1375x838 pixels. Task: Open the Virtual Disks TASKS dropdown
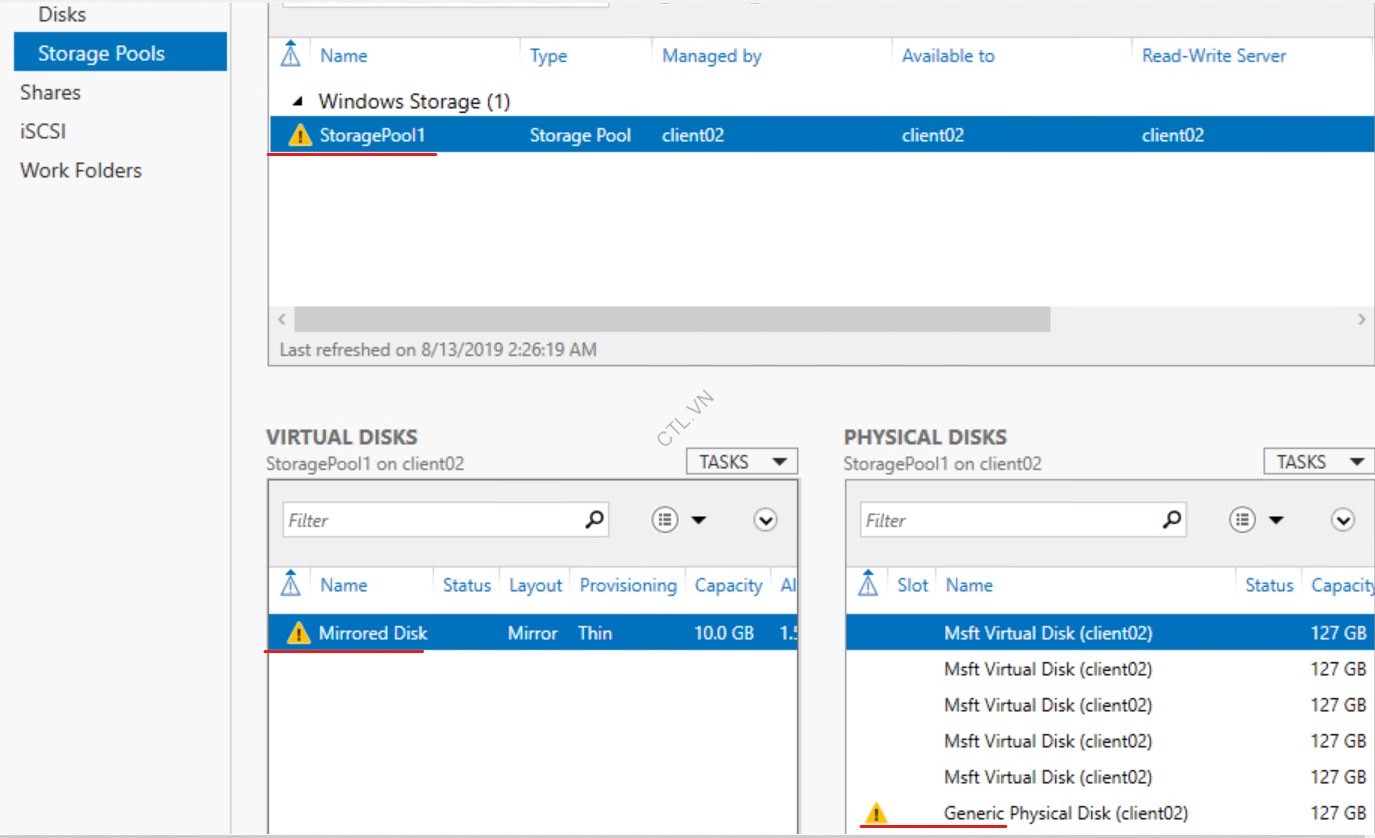(742, 462)
